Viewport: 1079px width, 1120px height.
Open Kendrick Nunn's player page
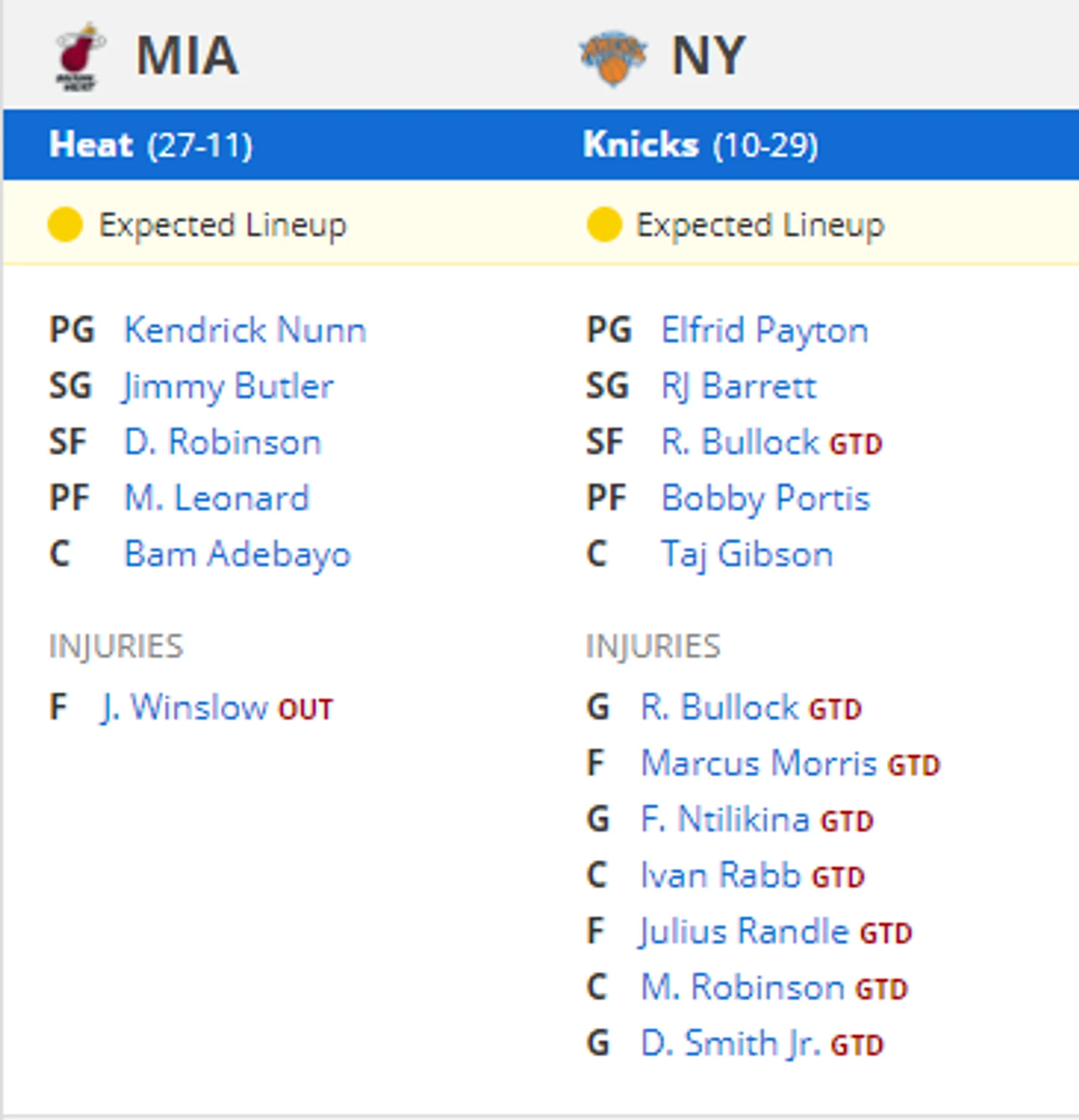click(x=245, y=330)
